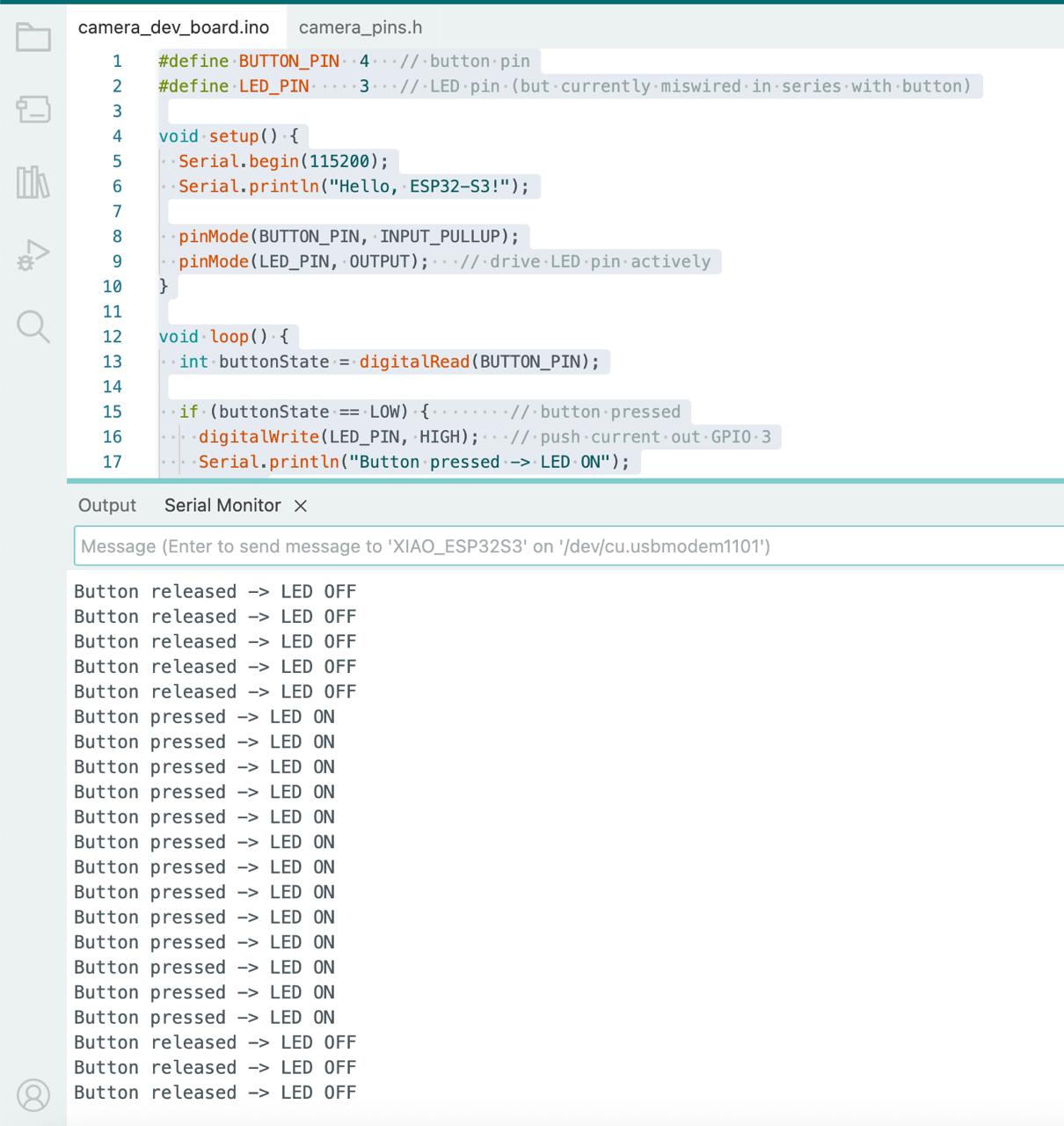1064x1126 pixels.
Task: Open the Sketchbook folder panel
Action: (x=33, y=37)
